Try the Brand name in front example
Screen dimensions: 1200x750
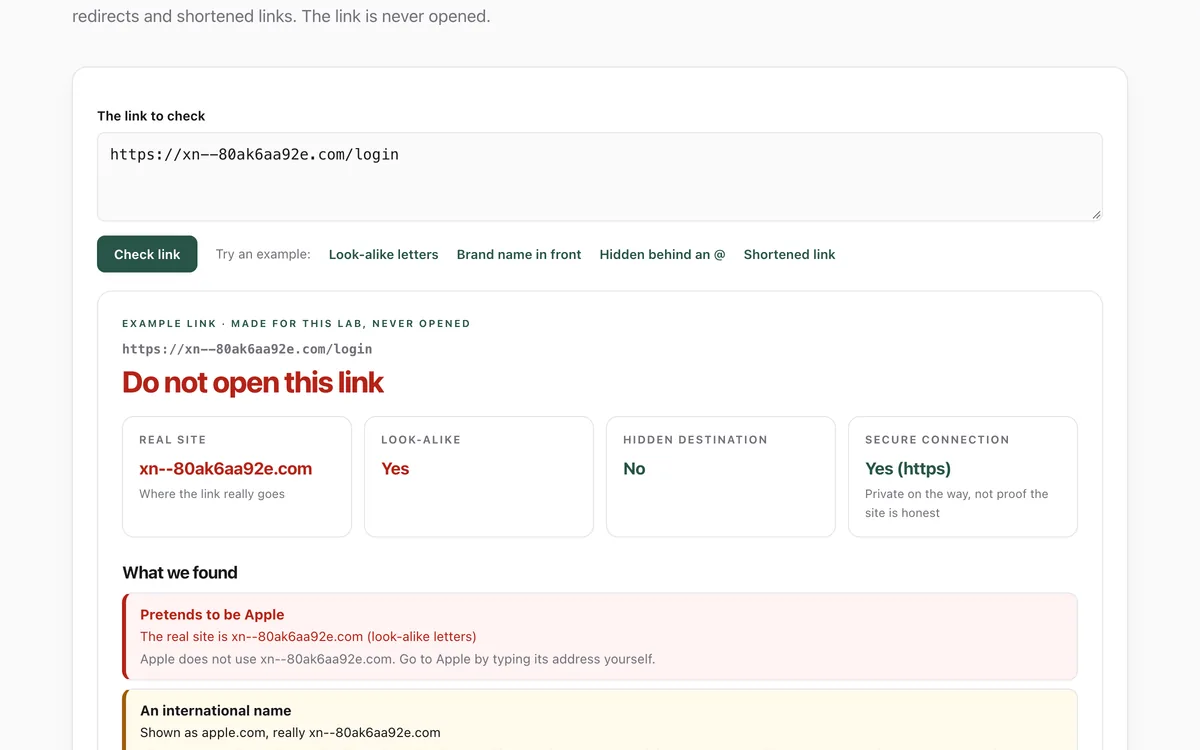pyautogui.click(x=519, y=254)
